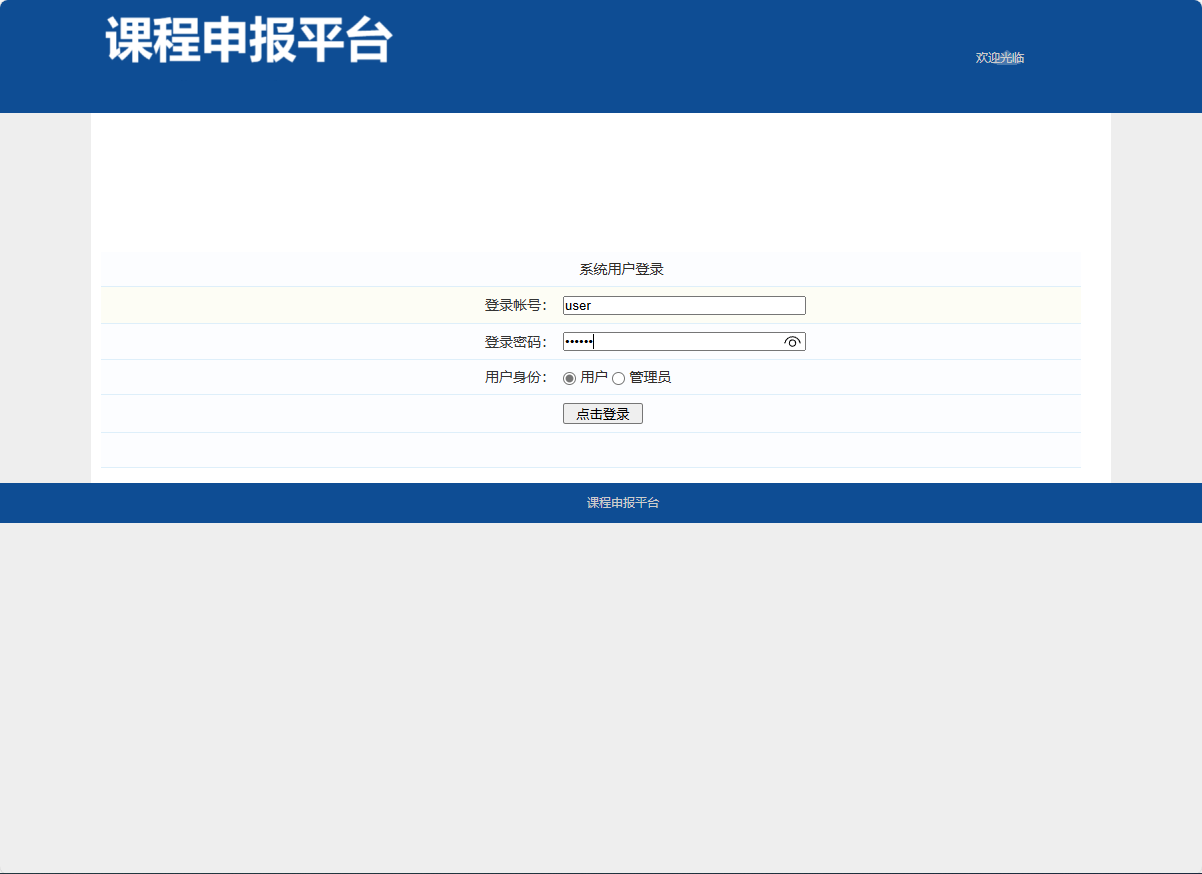Focus the 登录密码 password input field
1202x874 pixels.
click(680, 341)
